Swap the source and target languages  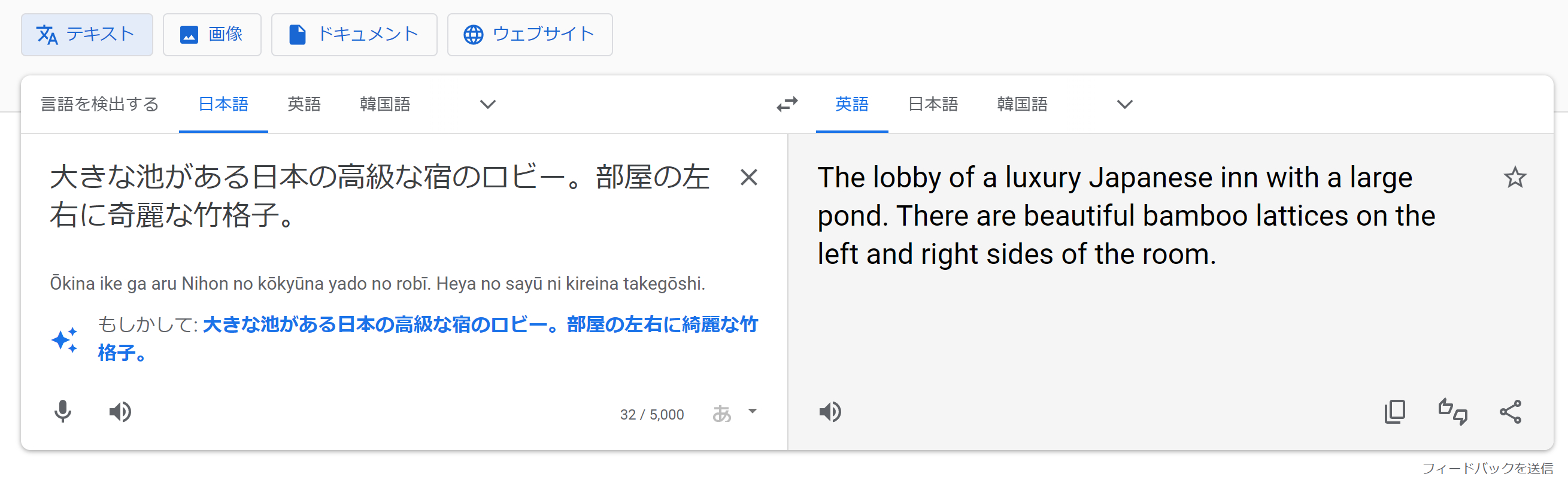point(787,104)
